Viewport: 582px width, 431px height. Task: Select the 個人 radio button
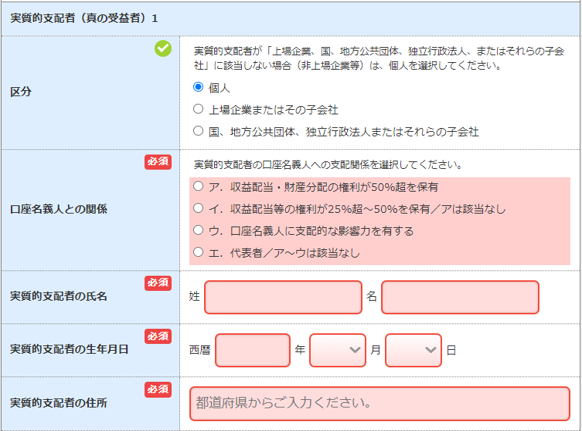198,87
